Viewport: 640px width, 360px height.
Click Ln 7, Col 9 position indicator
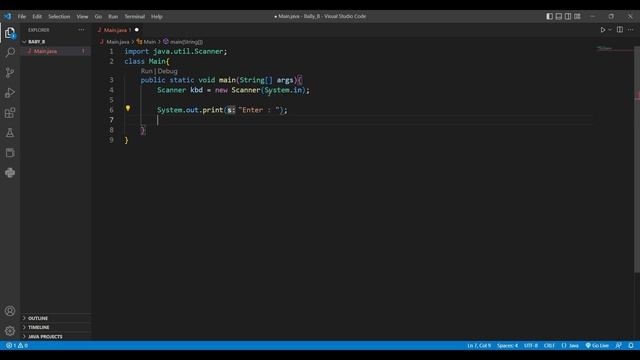click(x=479, y=345)
